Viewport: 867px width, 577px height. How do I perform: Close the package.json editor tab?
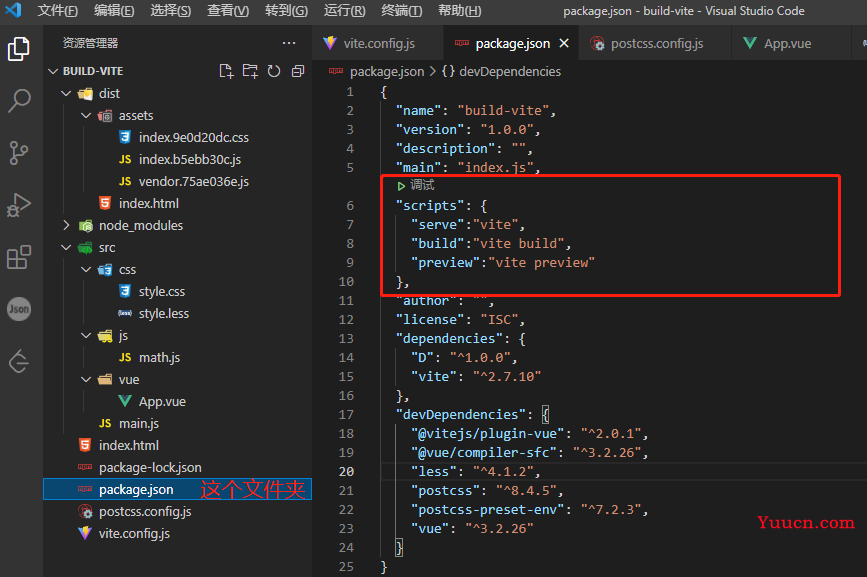click(x=564, y=43)
